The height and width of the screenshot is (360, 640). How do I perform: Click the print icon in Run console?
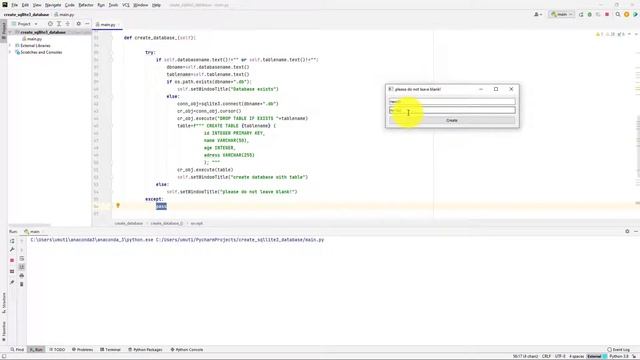pyautogui.click(x=22, y=276)
